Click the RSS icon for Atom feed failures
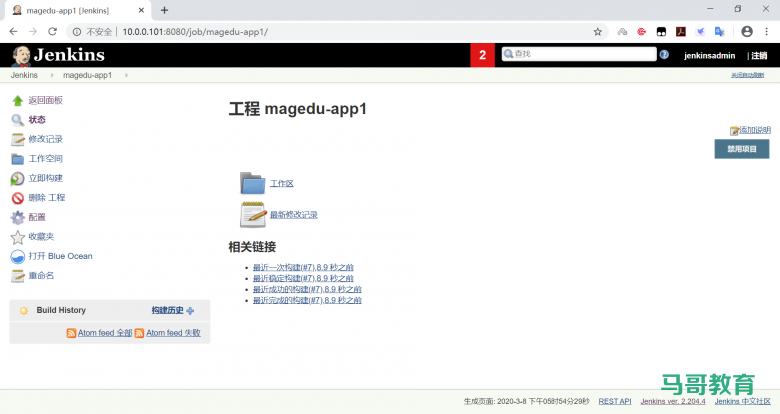 click(139, 333)
